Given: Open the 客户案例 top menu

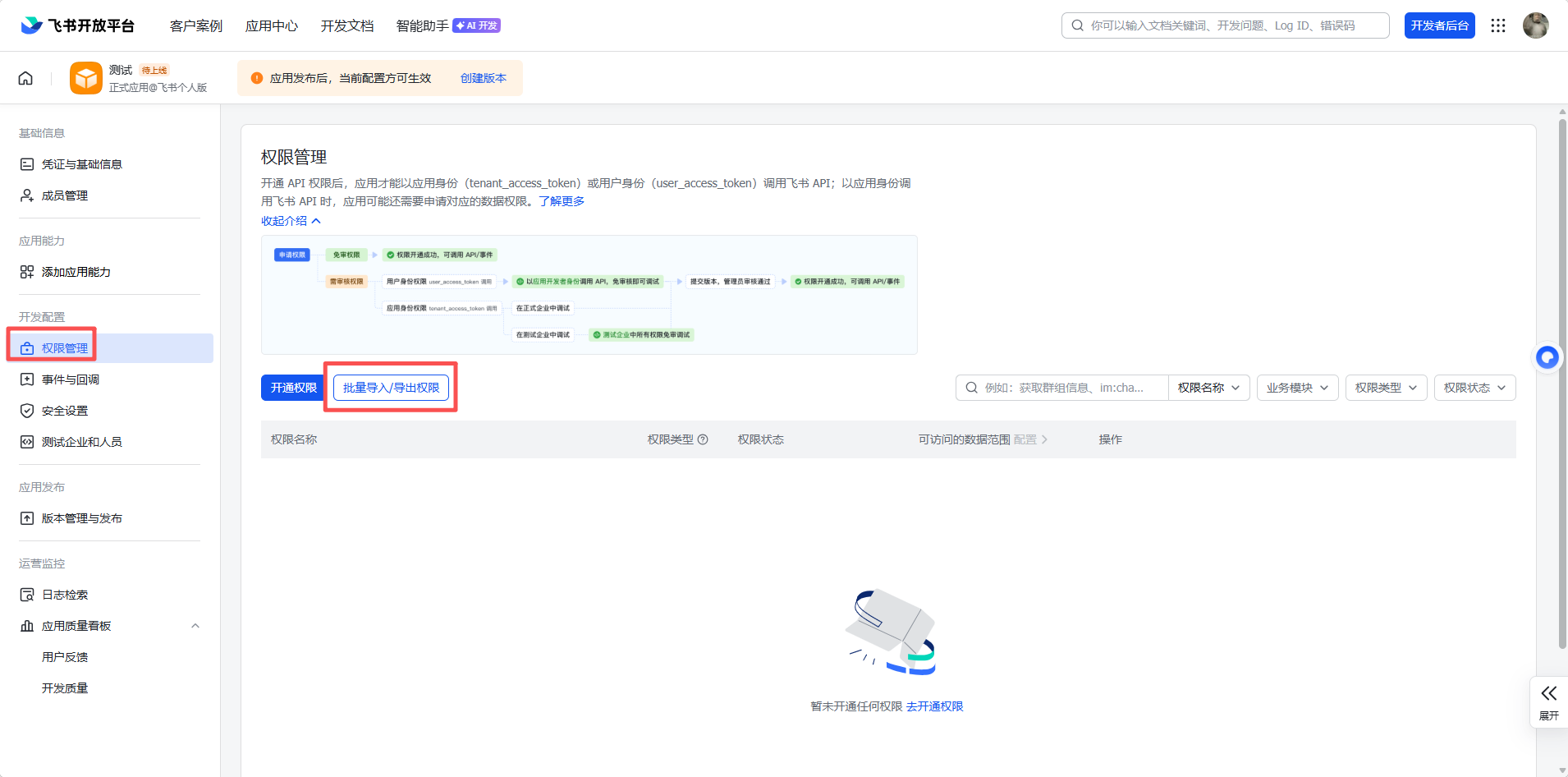Looking at the screenshot, I should 196,25.
